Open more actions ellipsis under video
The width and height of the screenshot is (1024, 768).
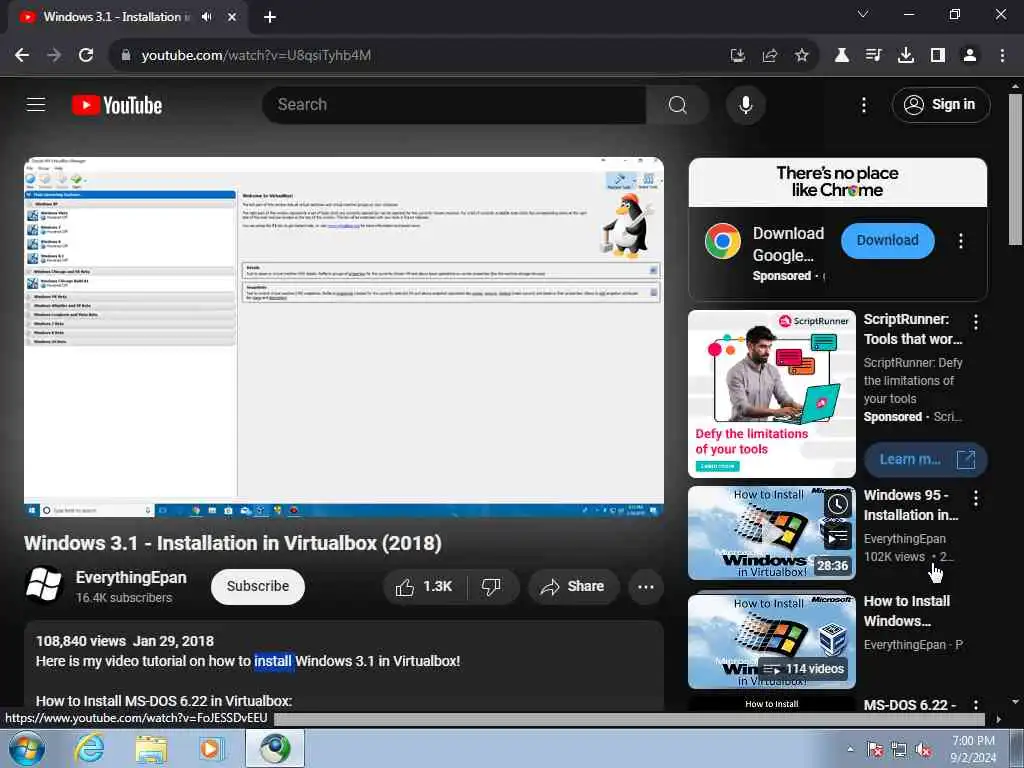click(x=646, y=586)
